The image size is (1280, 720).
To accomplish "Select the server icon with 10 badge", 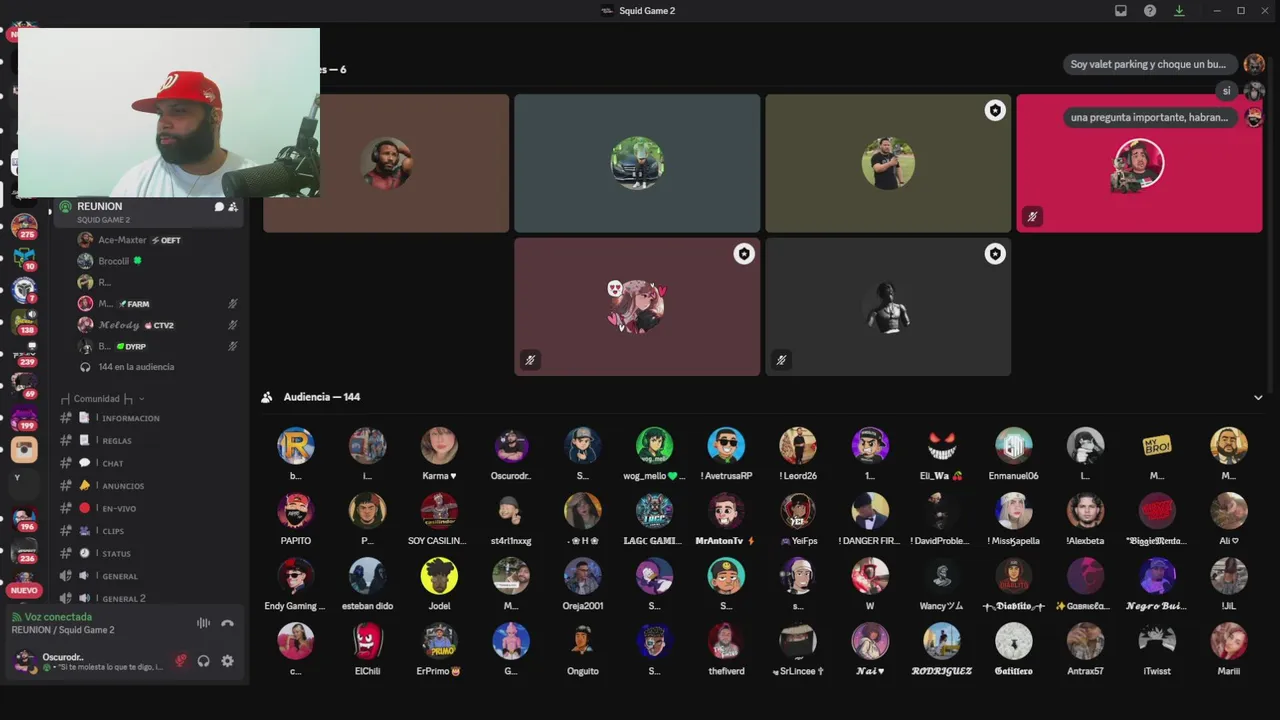I will [24, 258].
